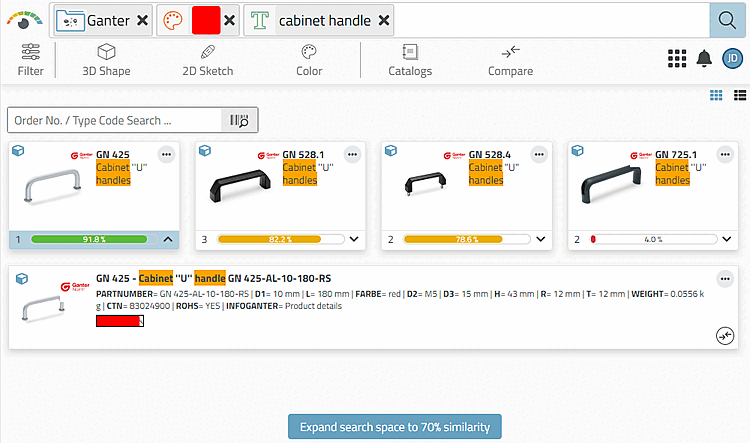750x443 pixels.
Task: Click the 78.6% similarity bar
Action: tap(467, 239)
